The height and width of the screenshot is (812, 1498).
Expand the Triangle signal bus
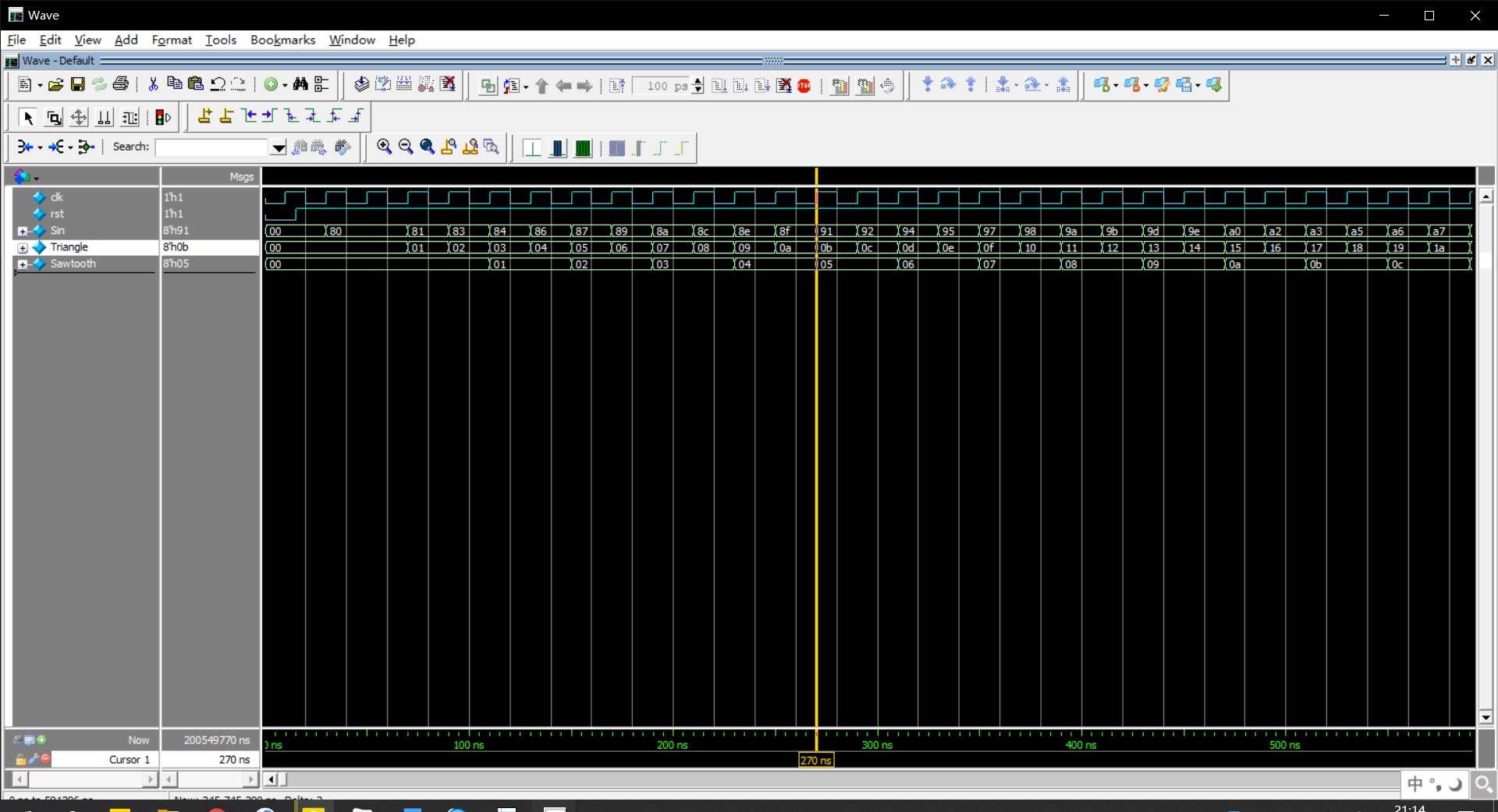23,247
